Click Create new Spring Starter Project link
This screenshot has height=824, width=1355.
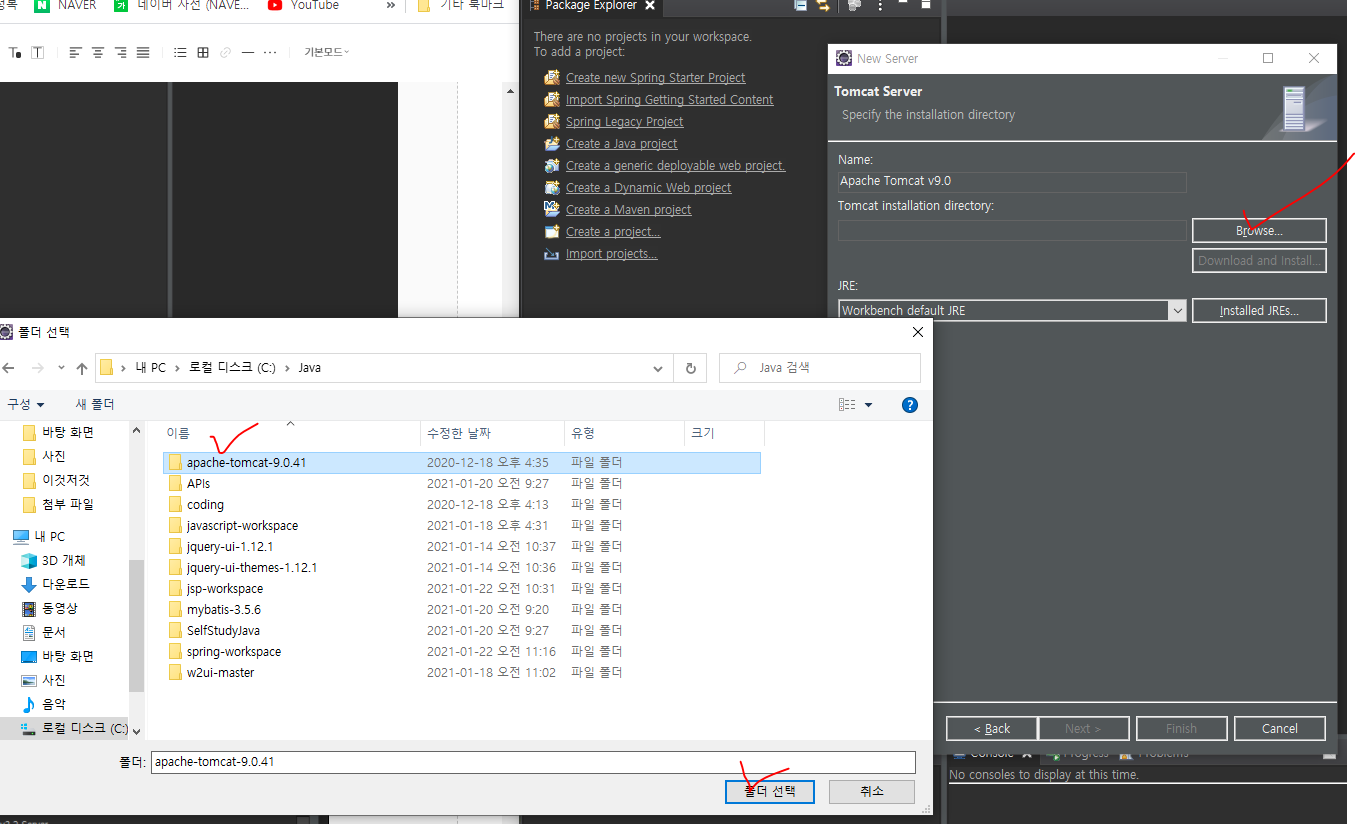point(655,78)
